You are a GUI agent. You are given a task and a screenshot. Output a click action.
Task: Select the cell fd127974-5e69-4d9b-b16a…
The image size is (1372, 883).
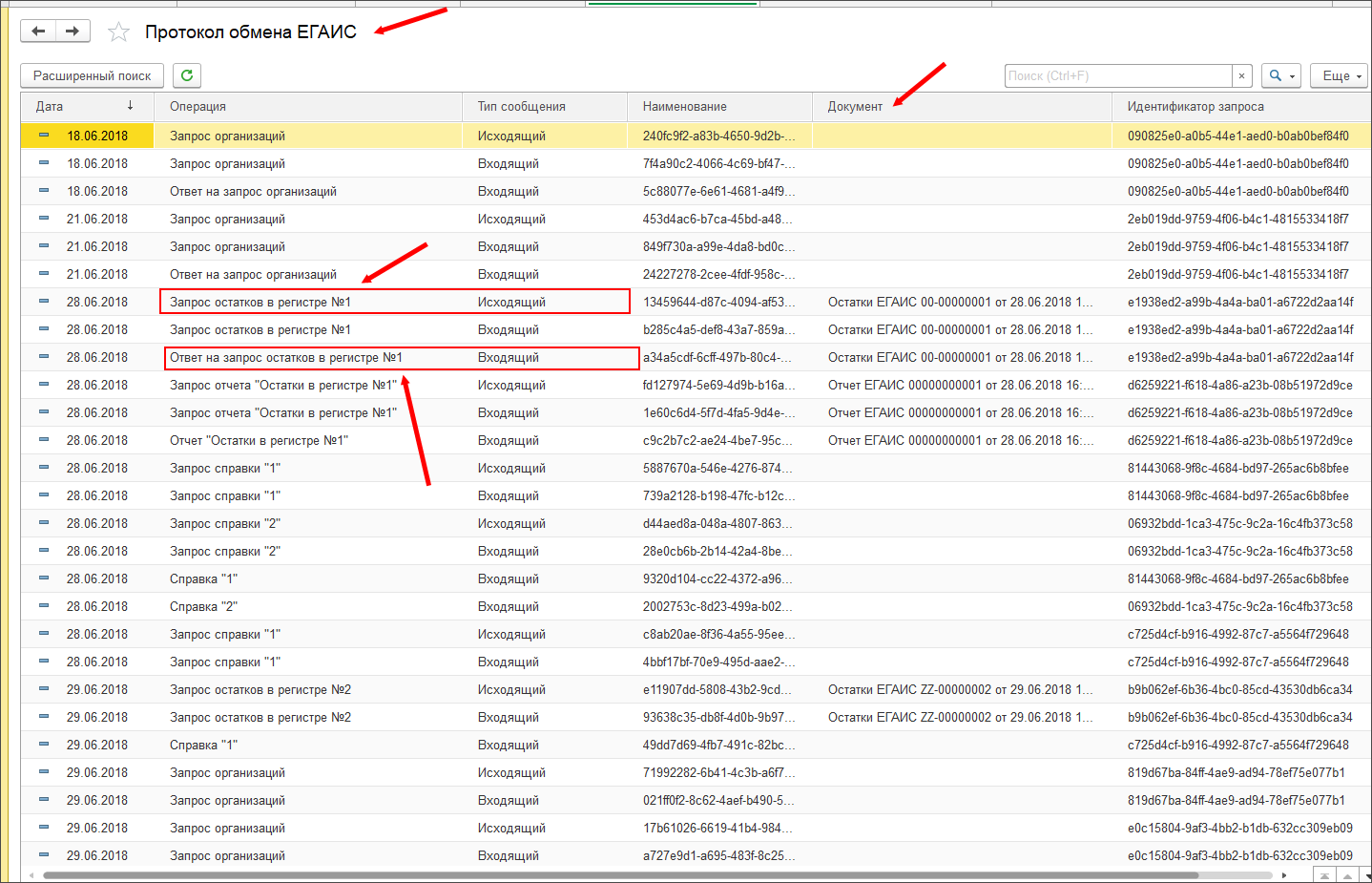[719, 385]
